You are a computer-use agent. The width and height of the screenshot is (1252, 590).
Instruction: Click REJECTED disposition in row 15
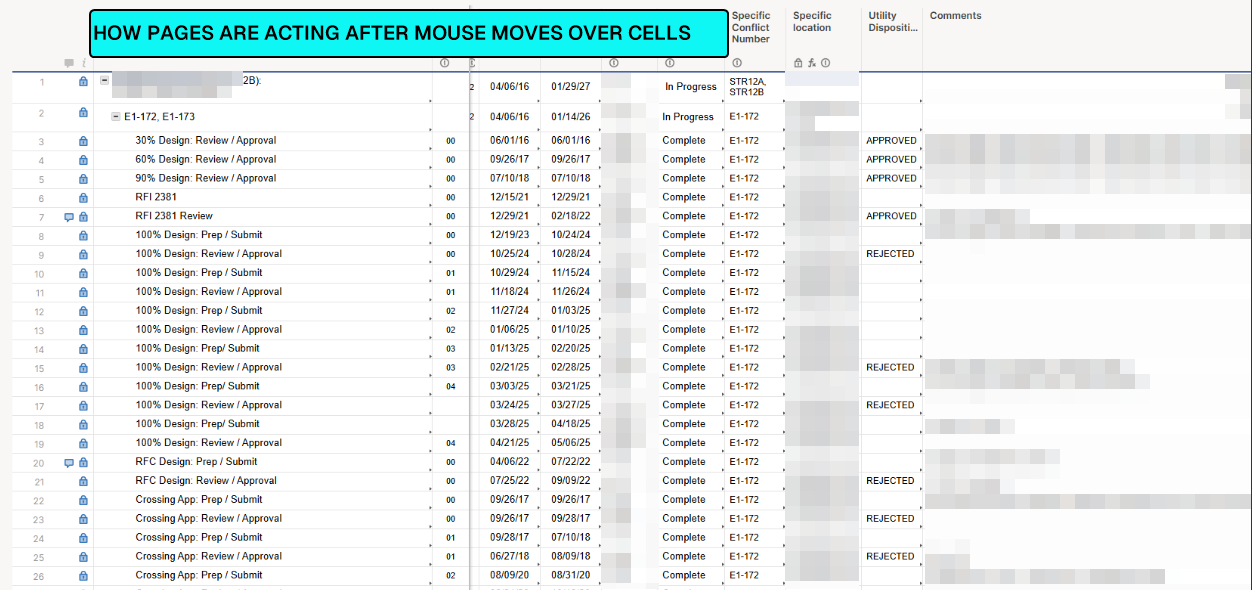[x=890, y=368]
